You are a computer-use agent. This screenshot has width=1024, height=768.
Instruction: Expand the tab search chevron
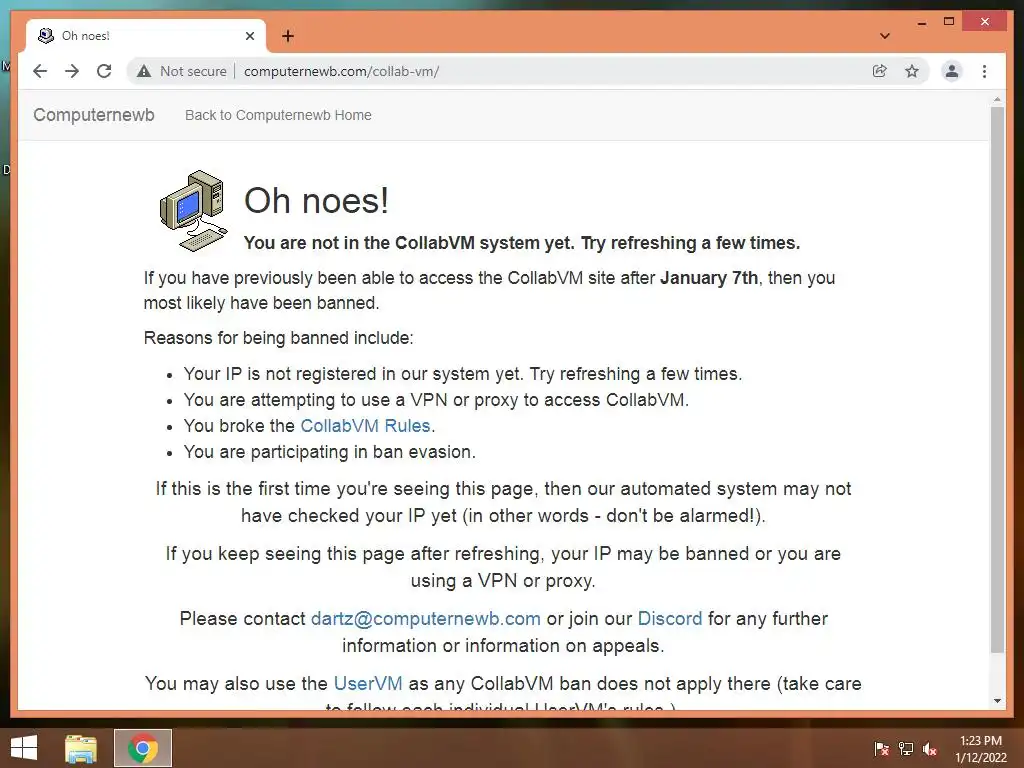click(885, 36)
